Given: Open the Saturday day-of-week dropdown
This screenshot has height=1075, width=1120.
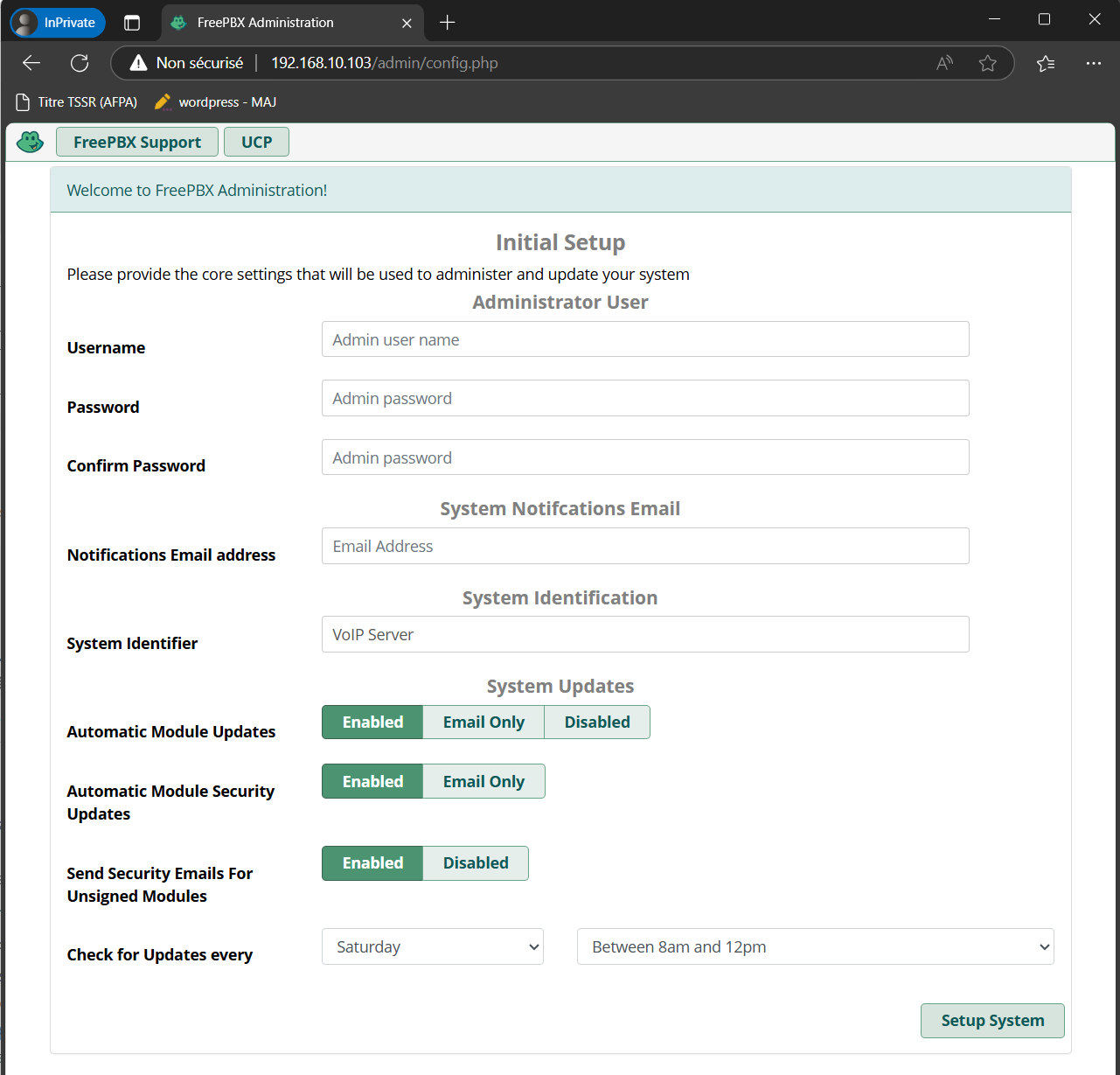Looking at the screenshot, I should coord(433,947).
